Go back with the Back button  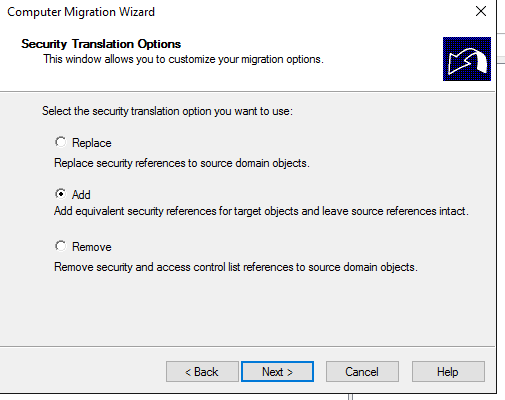(202, 371)
